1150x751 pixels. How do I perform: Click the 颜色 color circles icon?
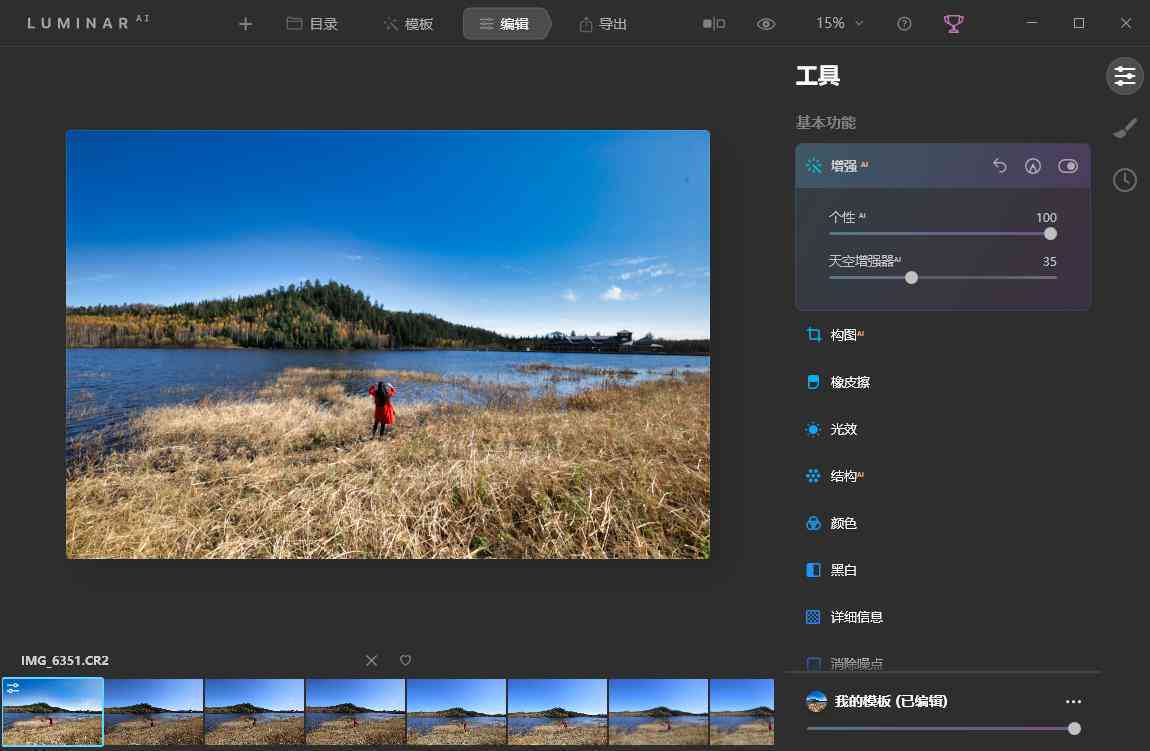point(813,523)
